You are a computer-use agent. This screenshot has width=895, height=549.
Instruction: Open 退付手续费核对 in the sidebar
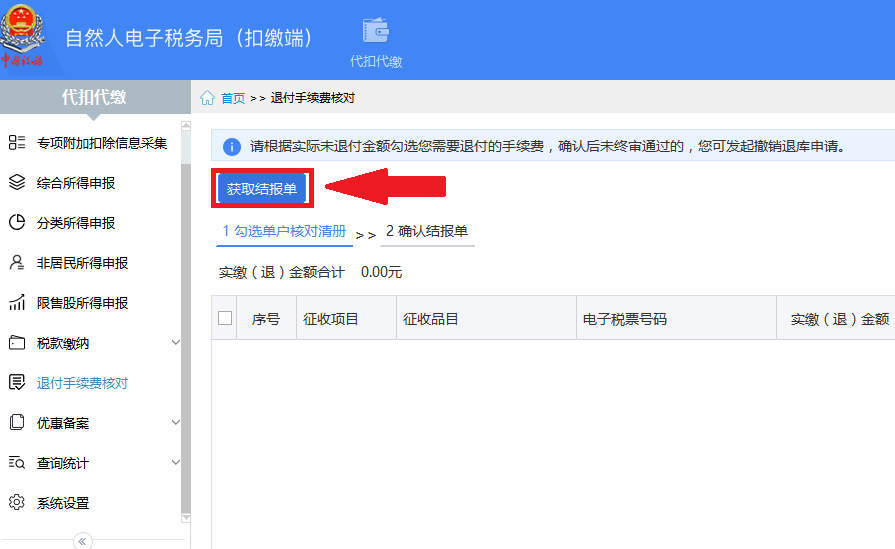coord(82,383)
